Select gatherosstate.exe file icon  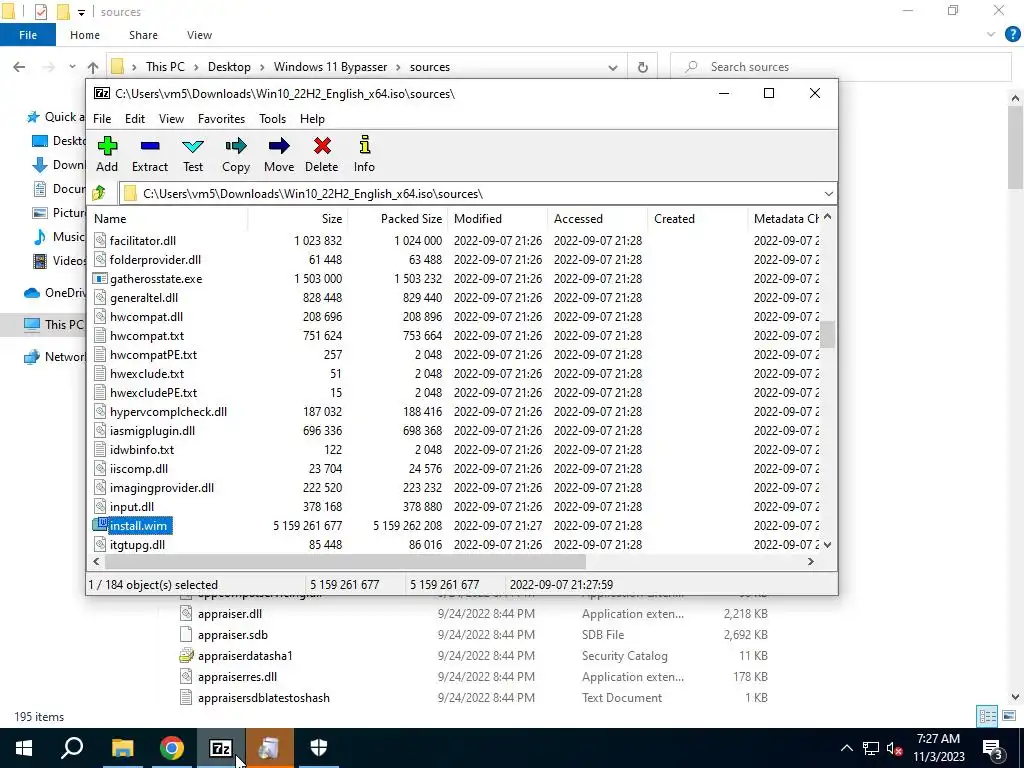click(x=99, y=278)
